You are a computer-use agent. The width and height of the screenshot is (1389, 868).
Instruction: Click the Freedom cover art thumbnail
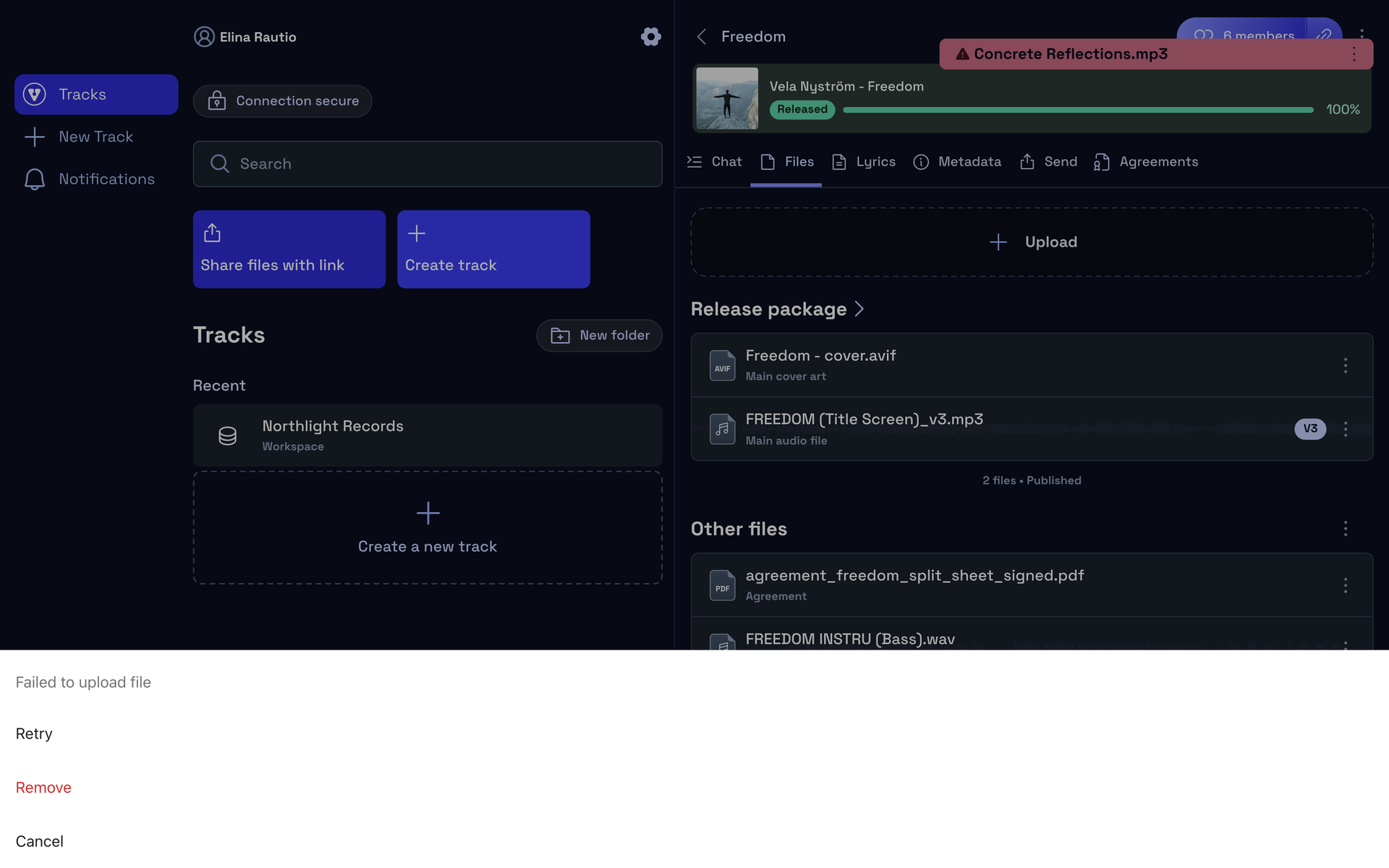[x=727, y=98]
